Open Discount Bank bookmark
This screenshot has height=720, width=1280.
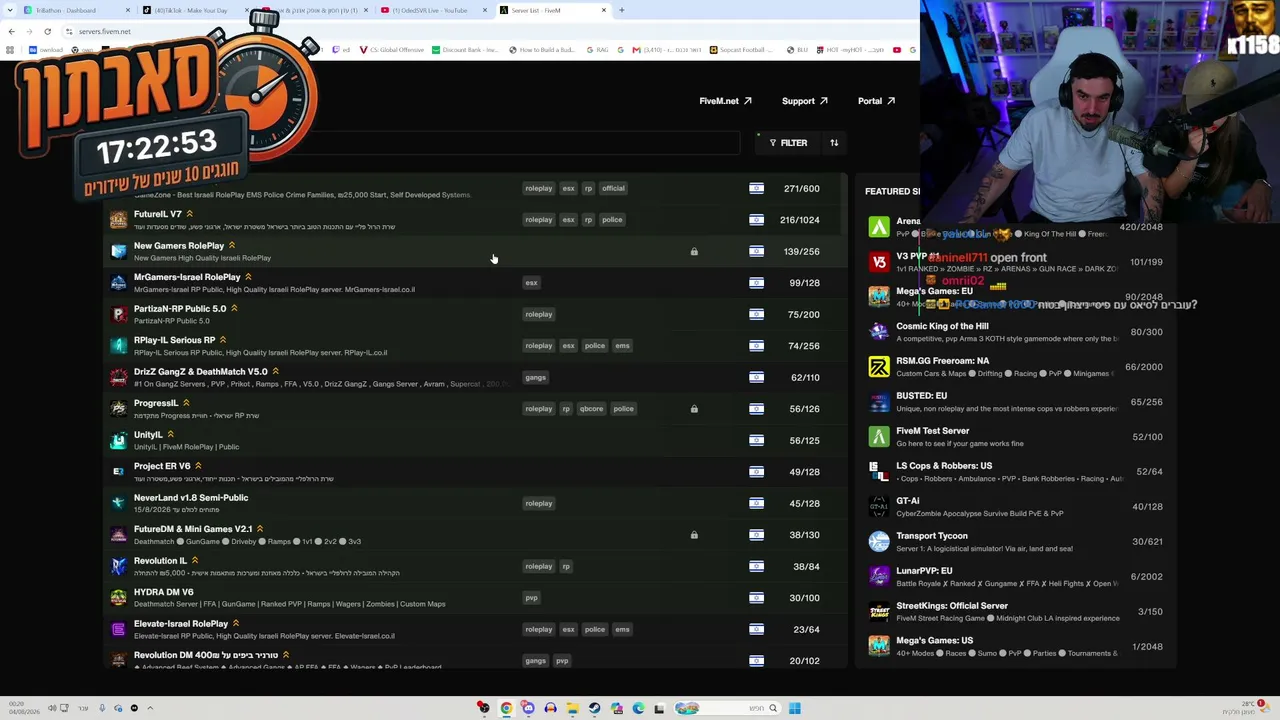pos(465,50)
